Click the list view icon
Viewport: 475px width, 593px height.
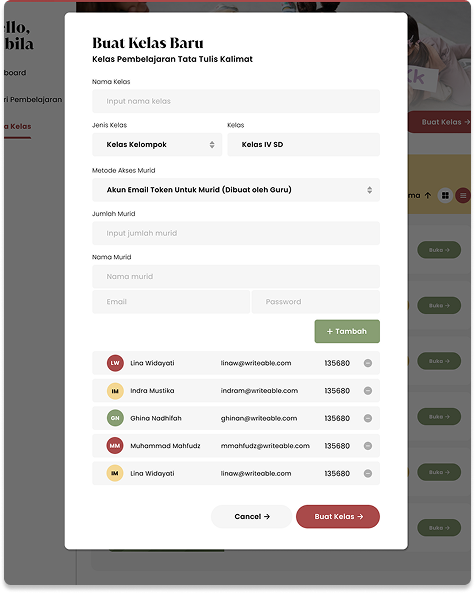coord(463,196)
